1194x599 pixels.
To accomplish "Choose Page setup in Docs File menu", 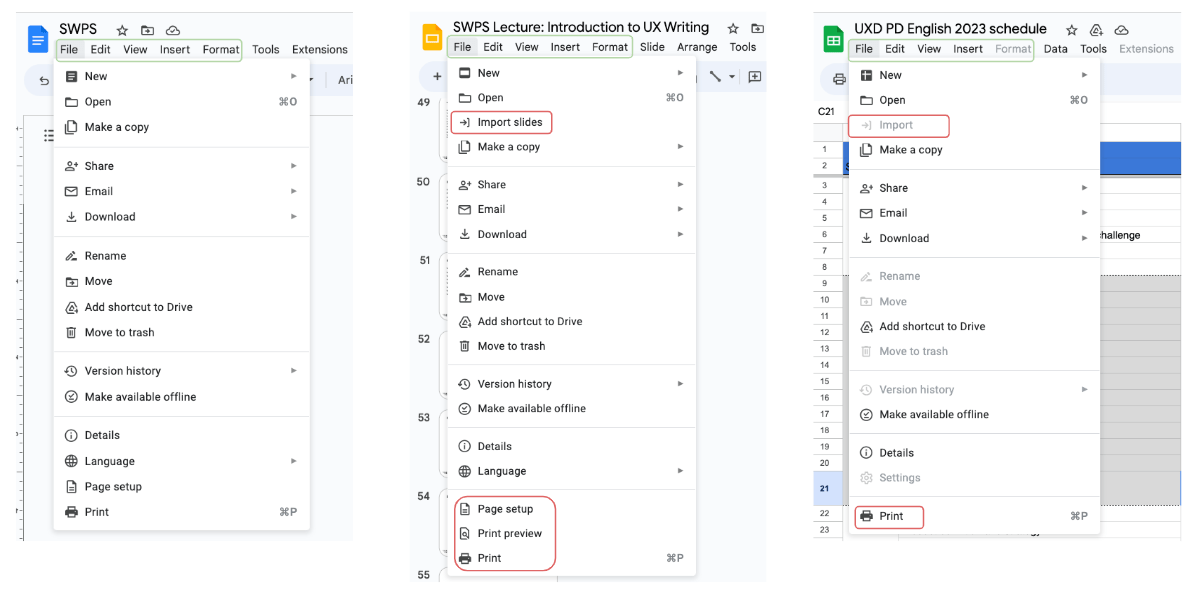I will 182,486.
